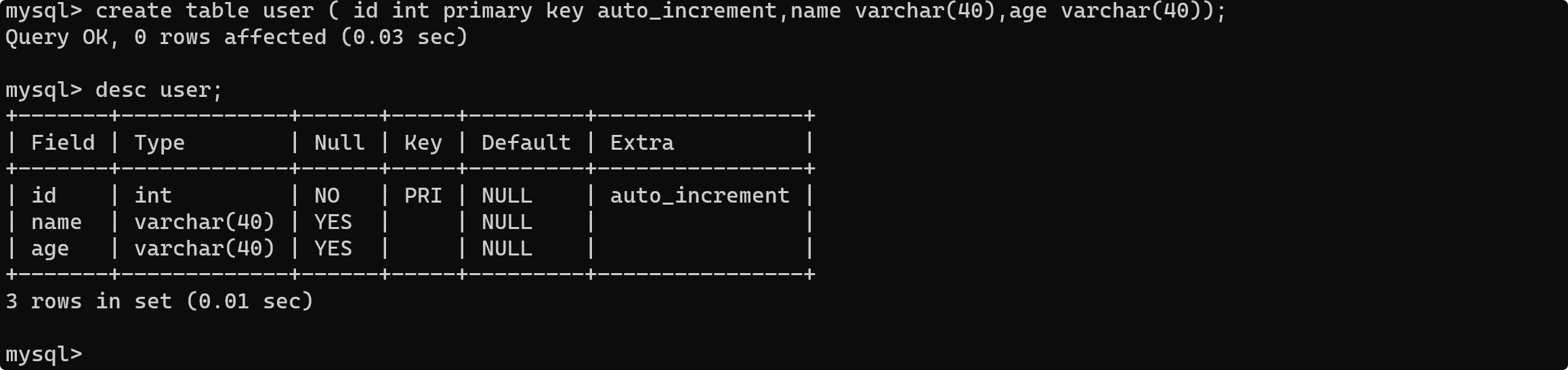This screenshot has height=370, width=1568.
Task: Click the 'name' field cell
Action: pos(56,222)
